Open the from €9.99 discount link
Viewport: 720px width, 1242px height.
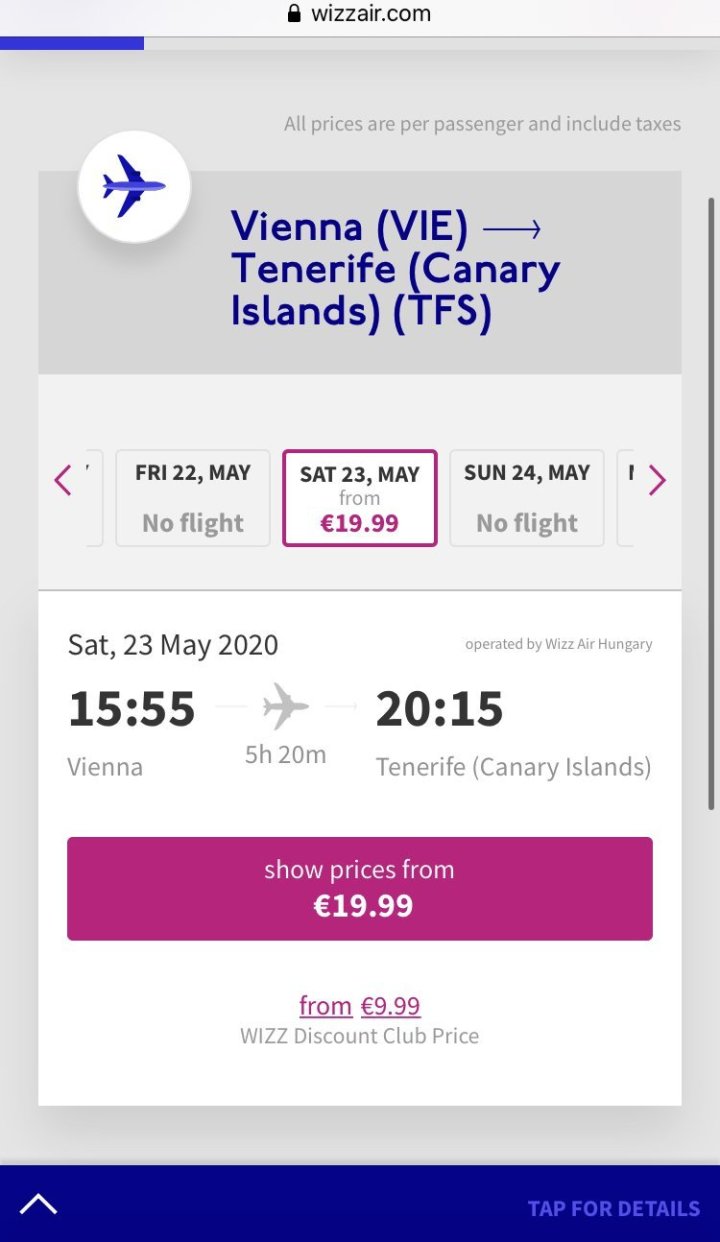coord(360,1005)
